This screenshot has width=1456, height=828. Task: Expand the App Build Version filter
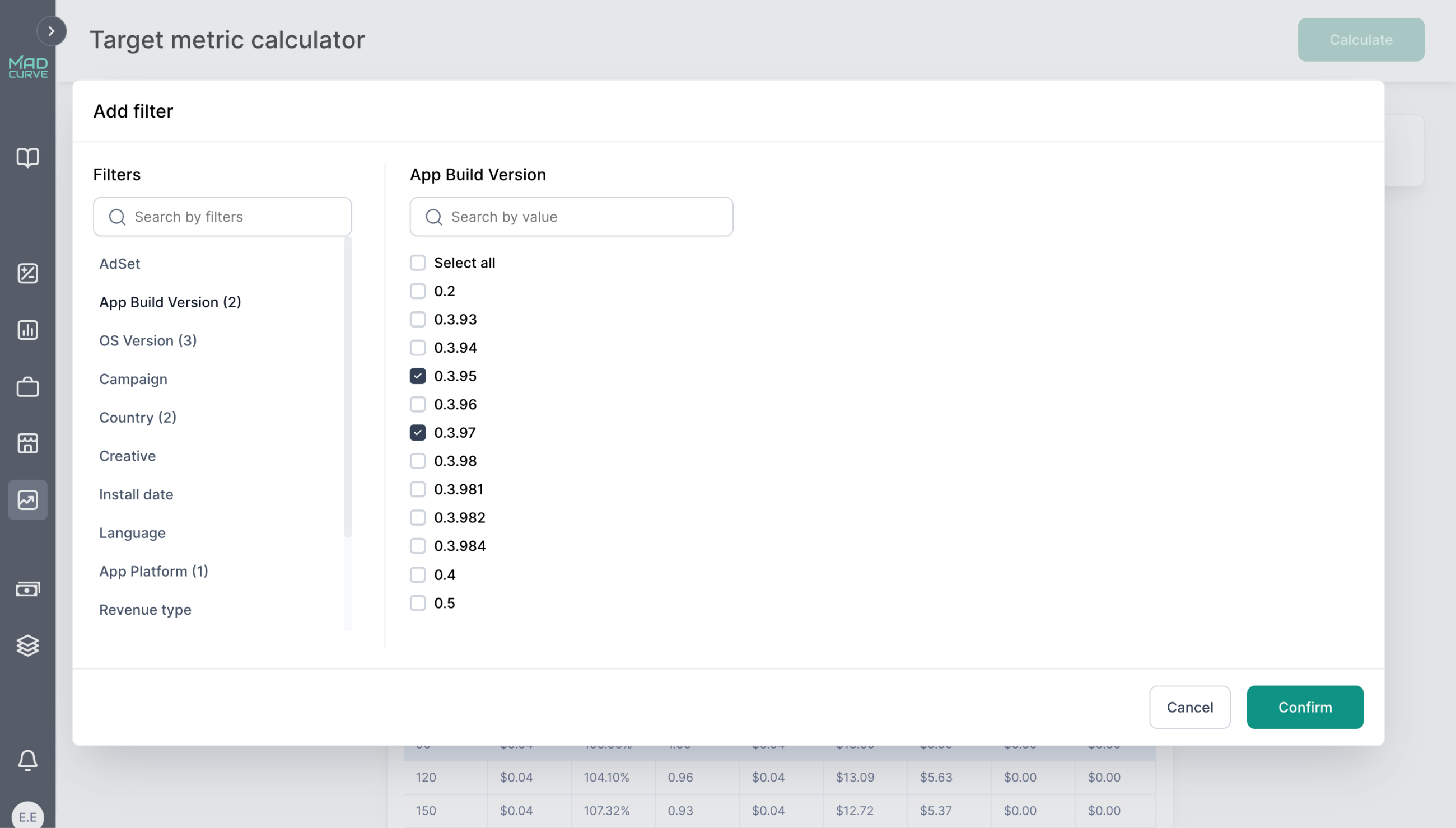[170, 302]
